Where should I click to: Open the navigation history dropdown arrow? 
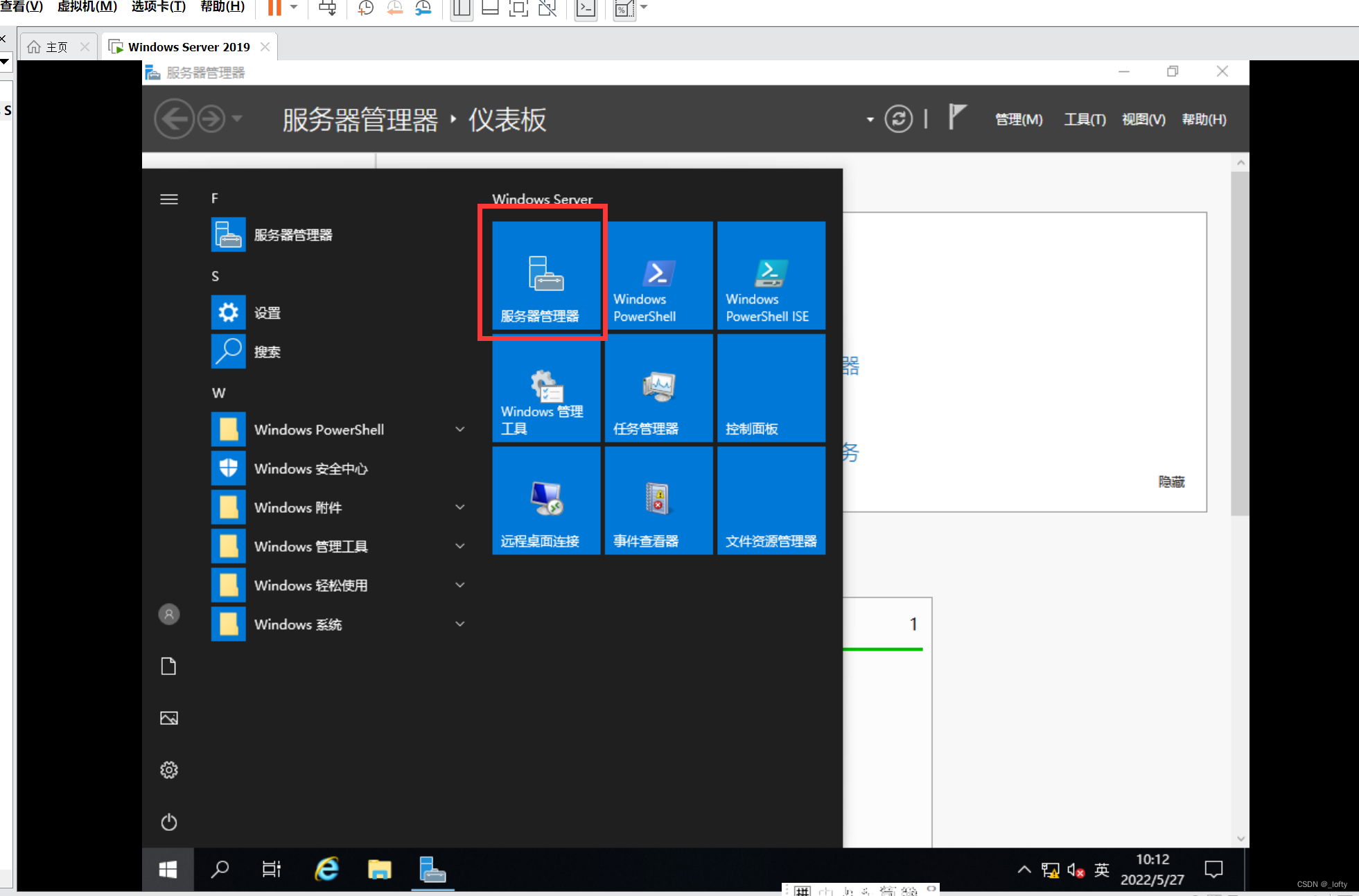tap(237, 118)
